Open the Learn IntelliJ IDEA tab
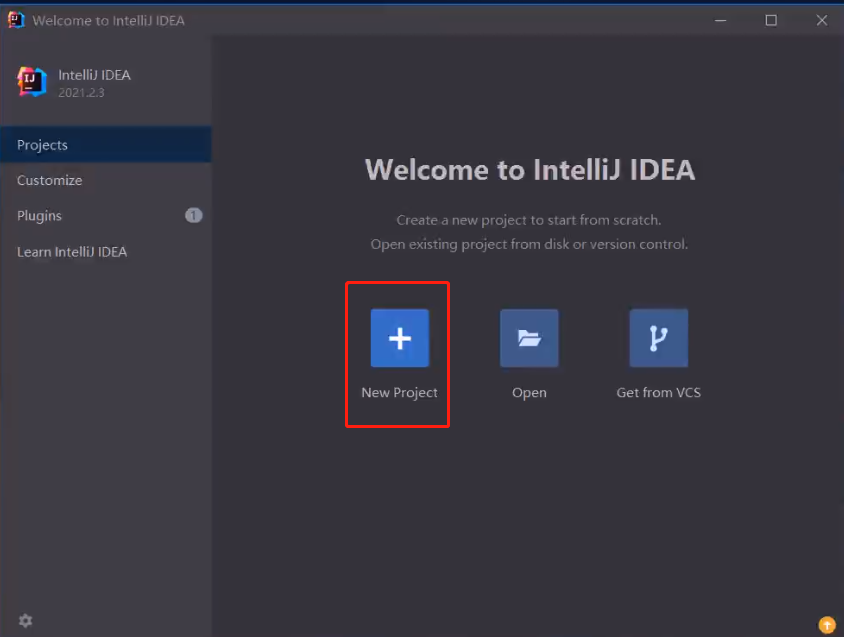The image size is (844, 637). point(106,251)
